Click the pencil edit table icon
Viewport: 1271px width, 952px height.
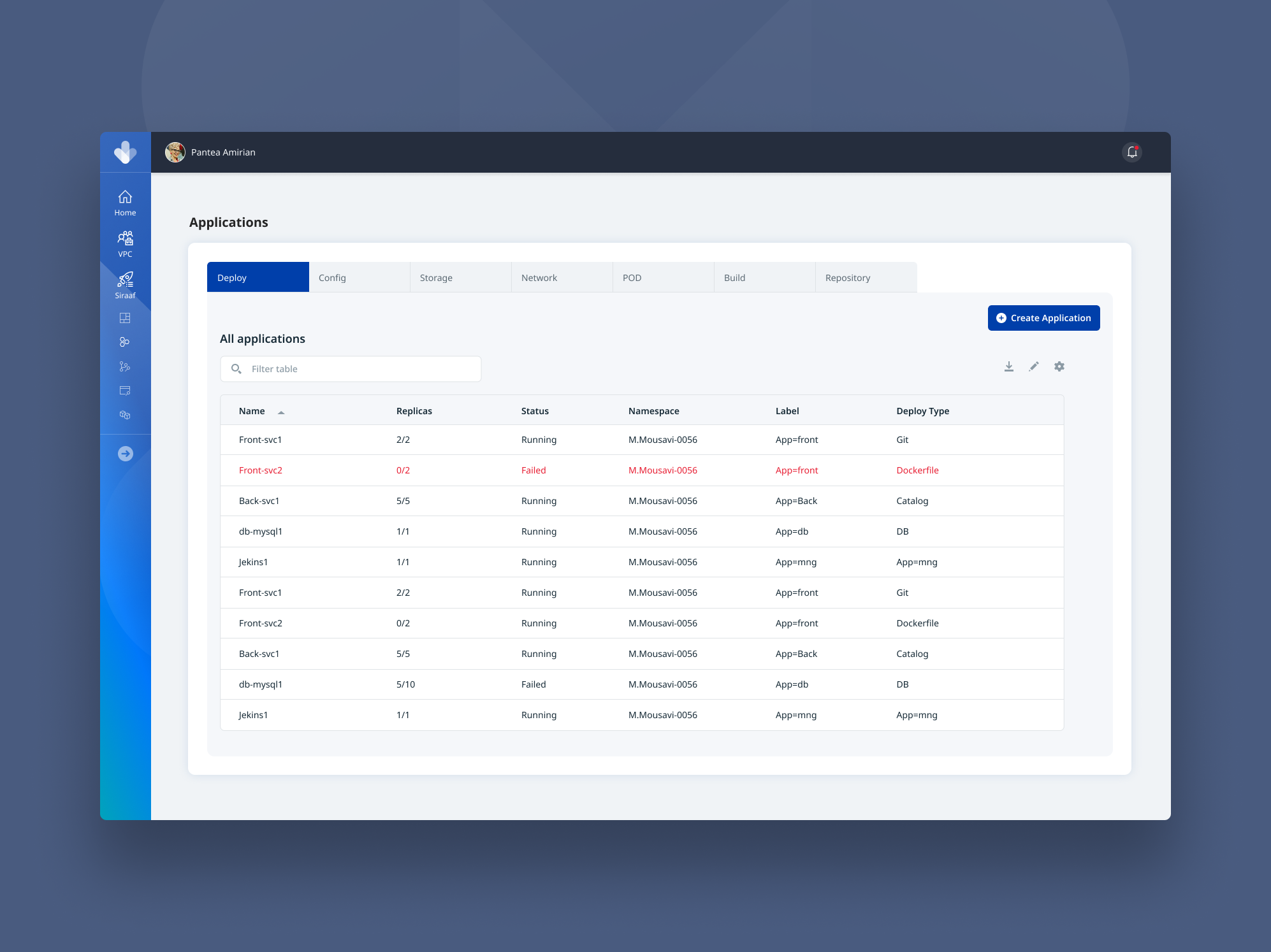click(x=1034, y=366)
